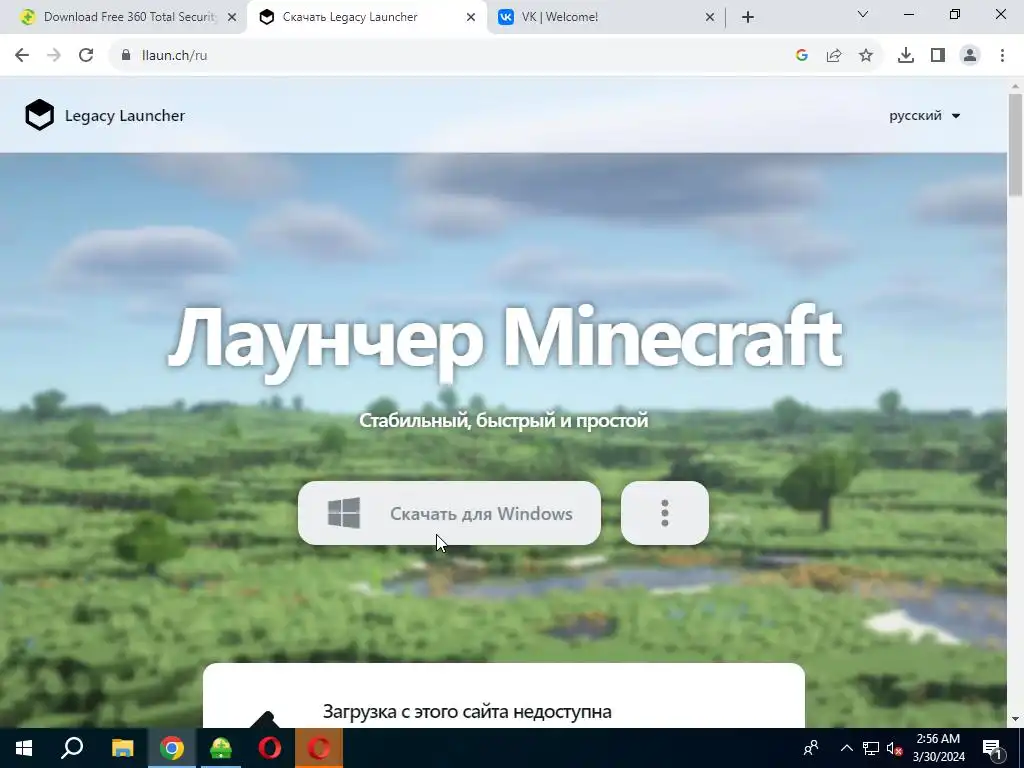Click the first Opera taskbar icon
Viewport: 1024px width, 768px height.
270,748
